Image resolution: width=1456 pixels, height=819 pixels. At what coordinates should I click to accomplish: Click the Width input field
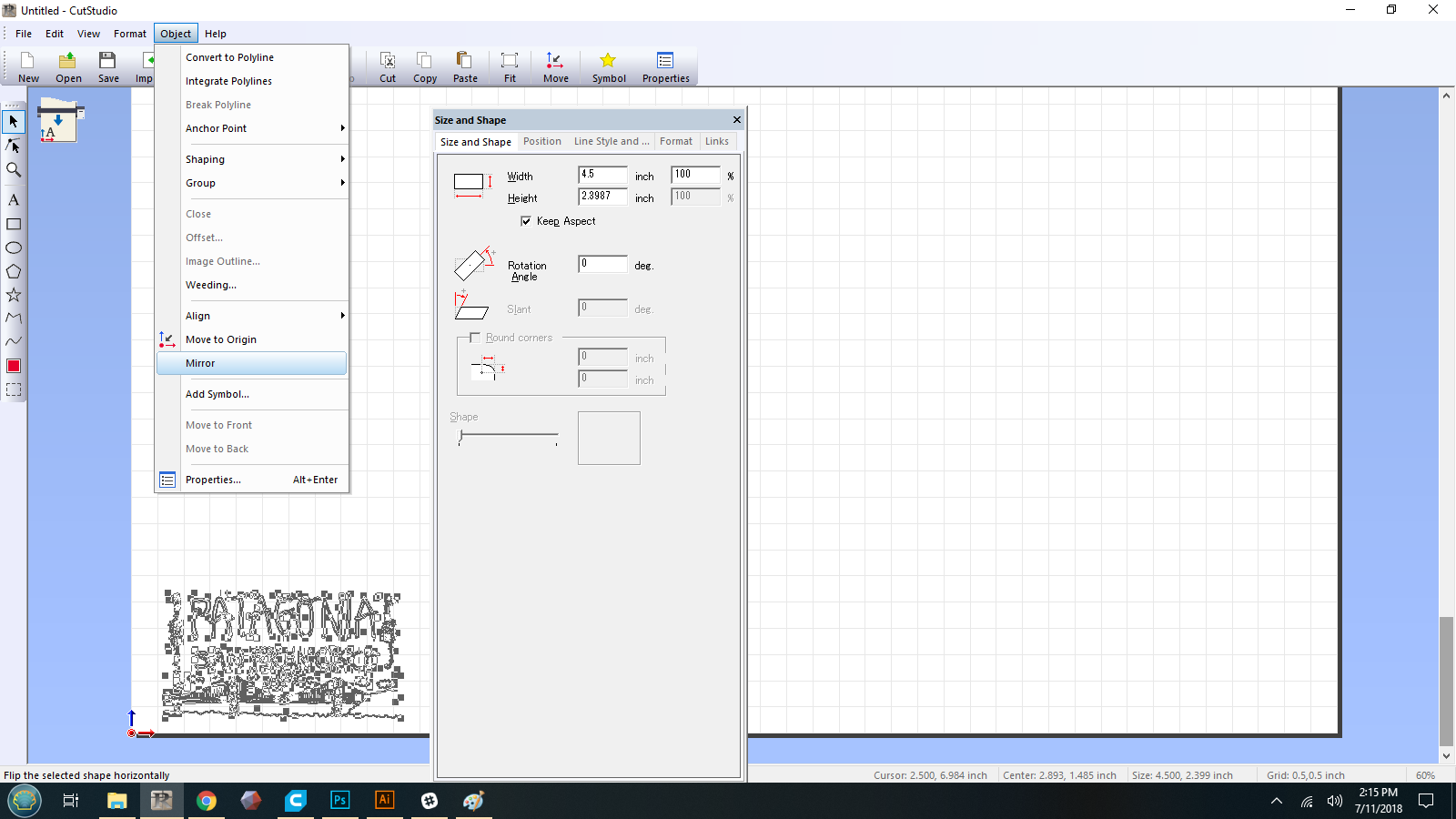tap(602, 175)
